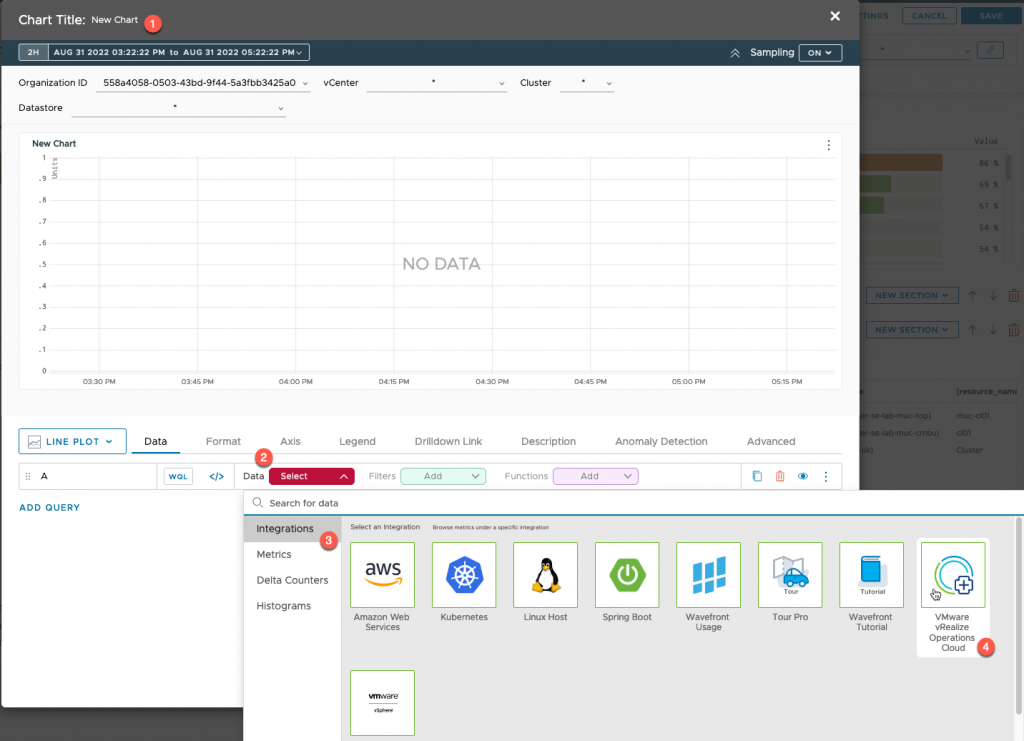
Task: Click the ADD QUERY link
Action: point(50,507)
